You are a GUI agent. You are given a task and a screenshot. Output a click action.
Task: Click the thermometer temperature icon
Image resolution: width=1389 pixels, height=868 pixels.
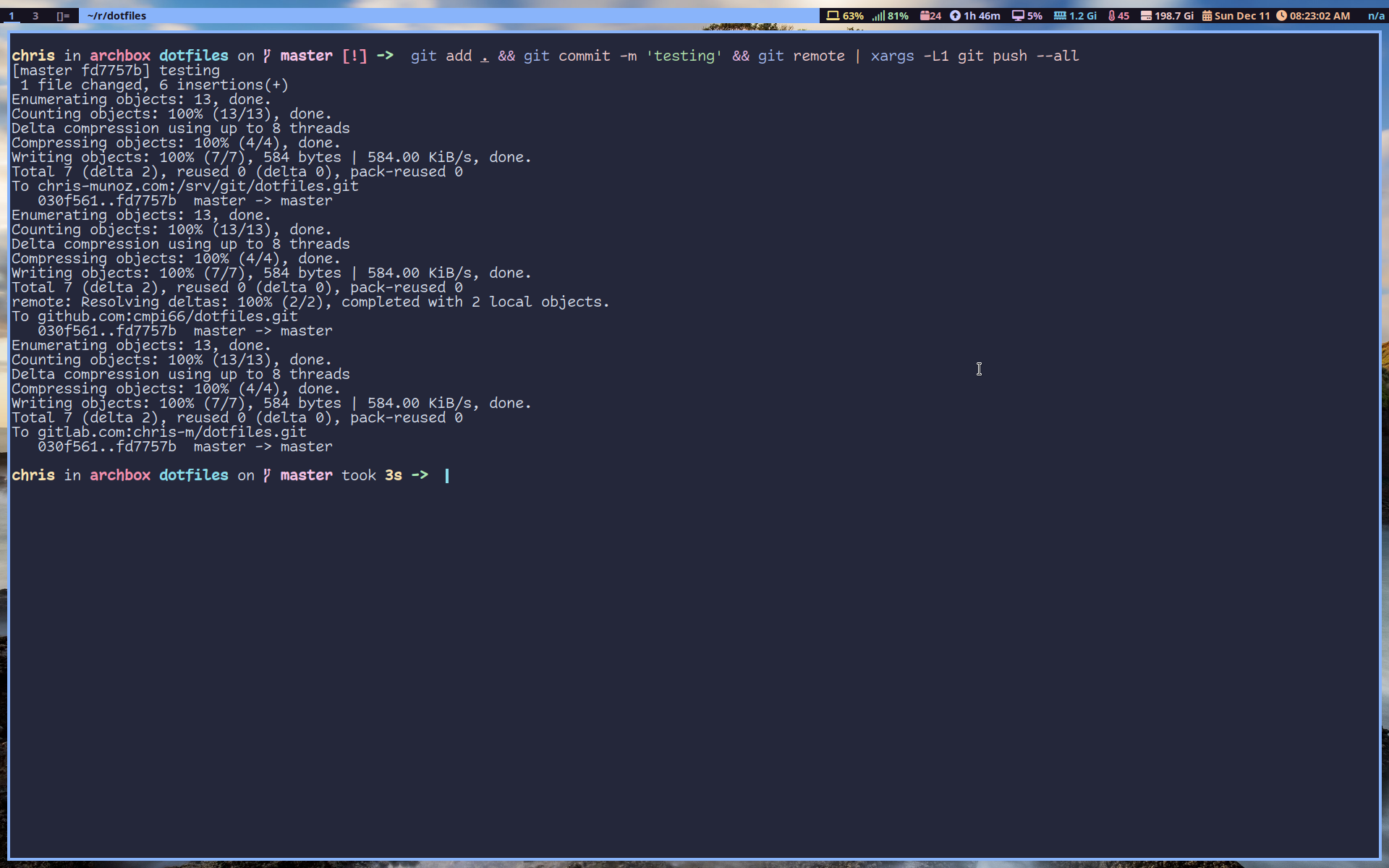(x=1111, y=16)
